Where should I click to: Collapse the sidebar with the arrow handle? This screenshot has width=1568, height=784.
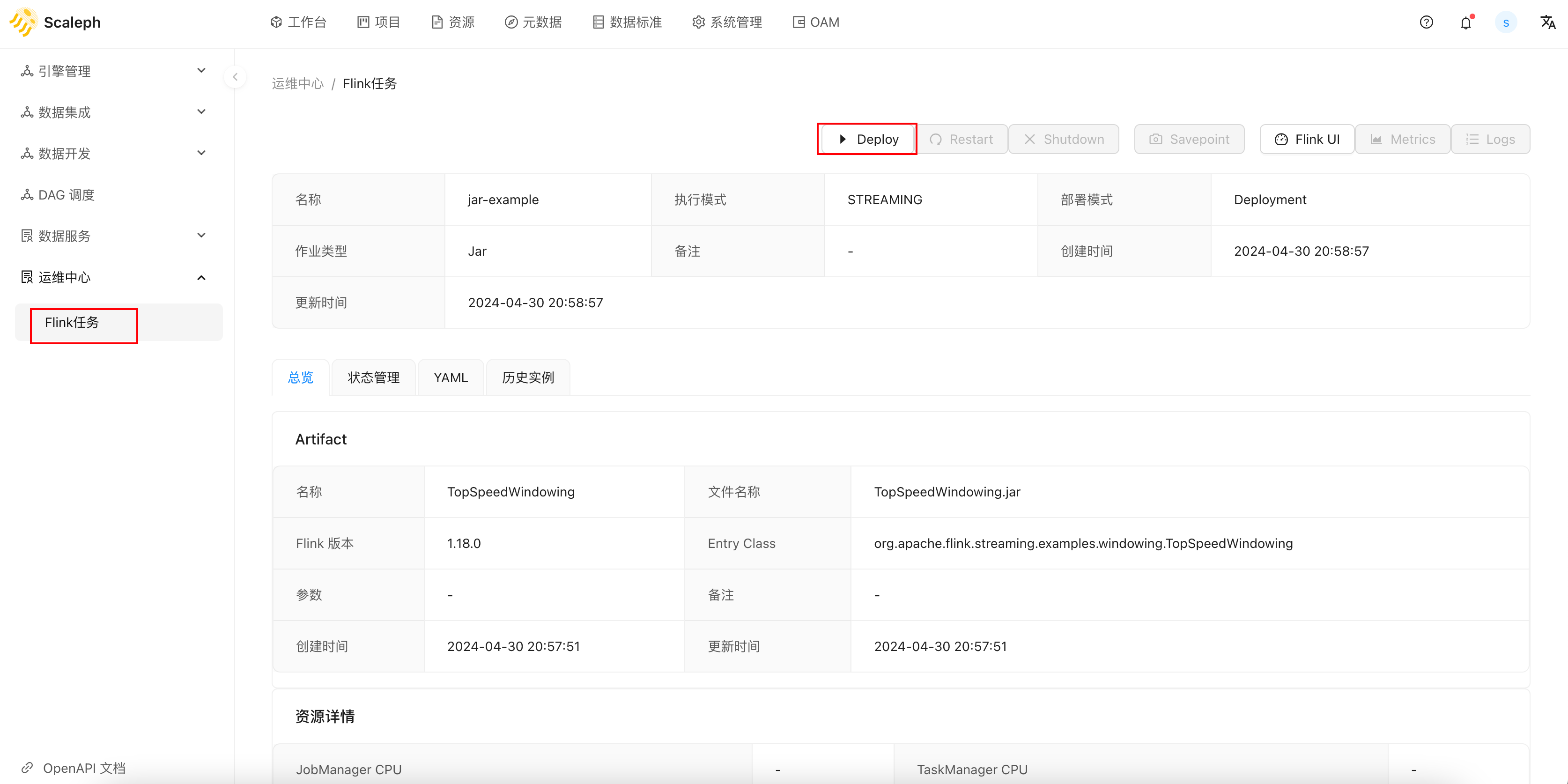[x=235, y=77]
